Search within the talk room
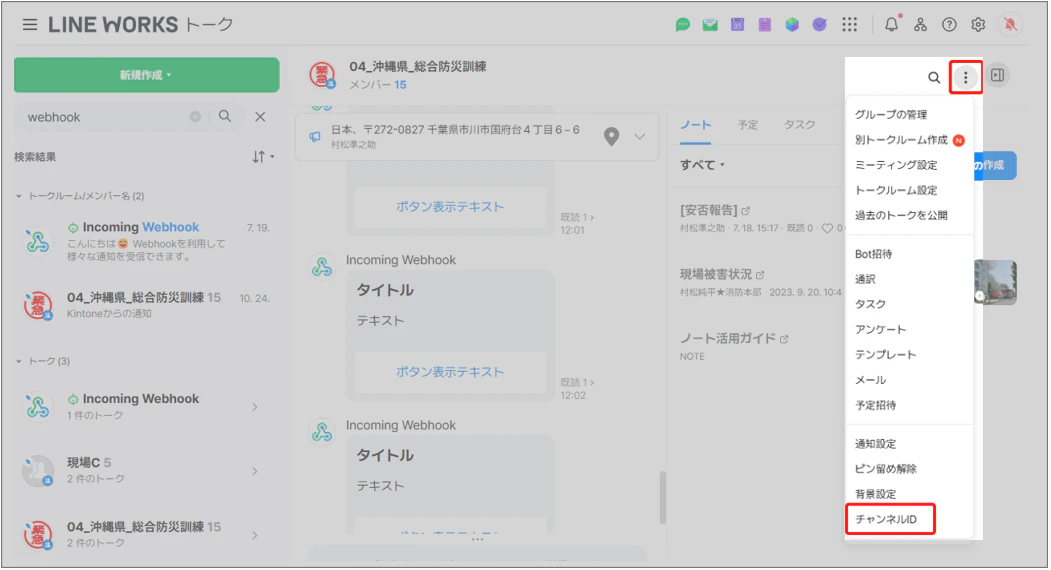Image resolution: width=1051 pixels, height=570 pixels. (934, 77)
